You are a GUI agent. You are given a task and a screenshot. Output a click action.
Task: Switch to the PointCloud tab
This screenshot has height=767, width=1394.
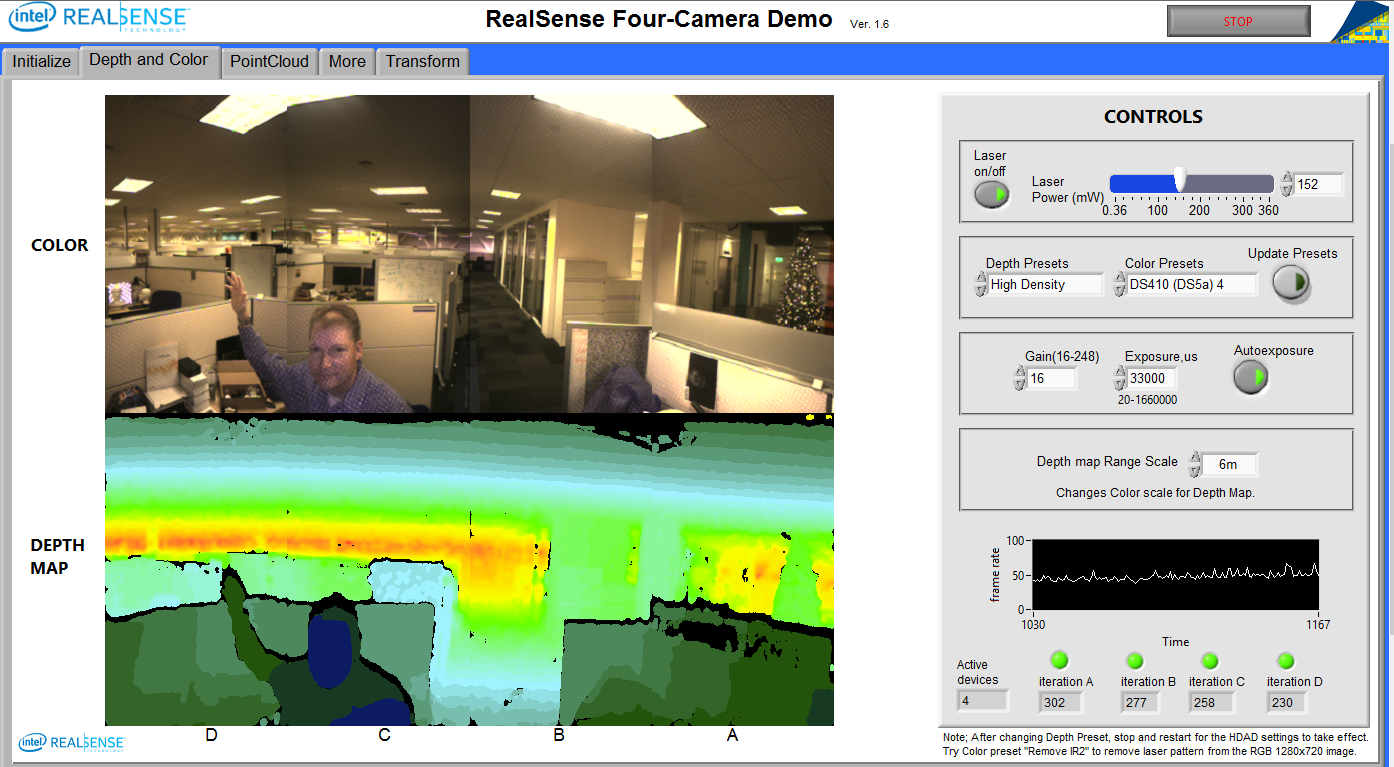269,61
